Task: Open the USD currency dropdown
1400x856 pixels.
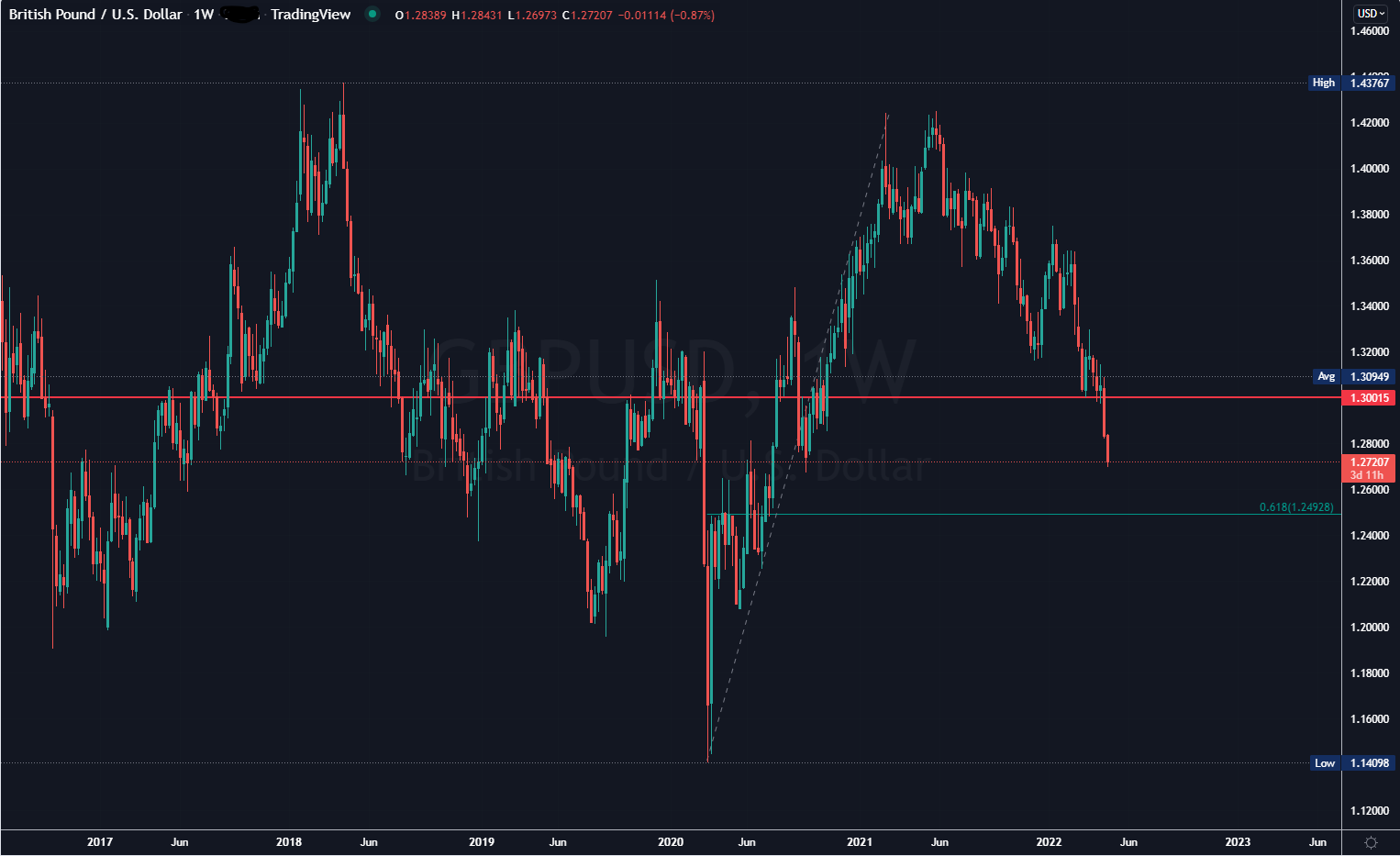Action: click(1372, 12)
